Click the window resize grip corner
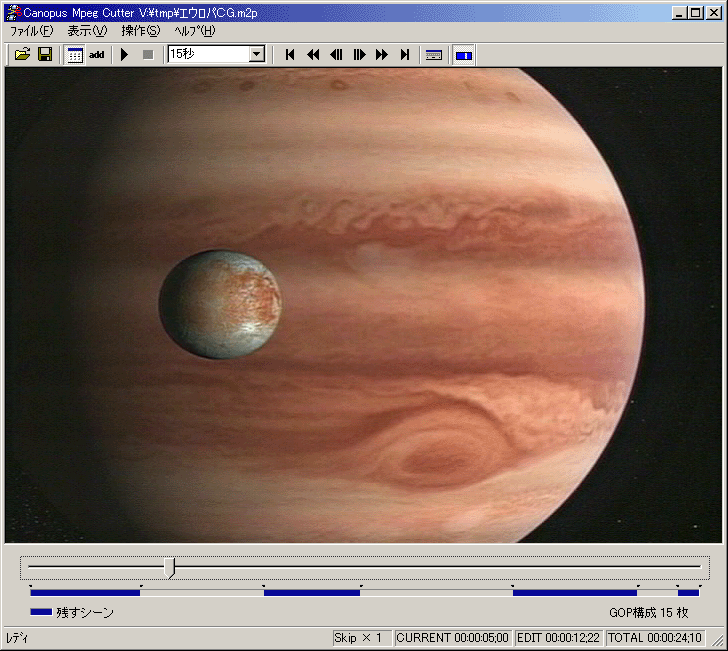The width and height of the screenshot is (728, 651). pyautogui.click(x=717, y=640)
